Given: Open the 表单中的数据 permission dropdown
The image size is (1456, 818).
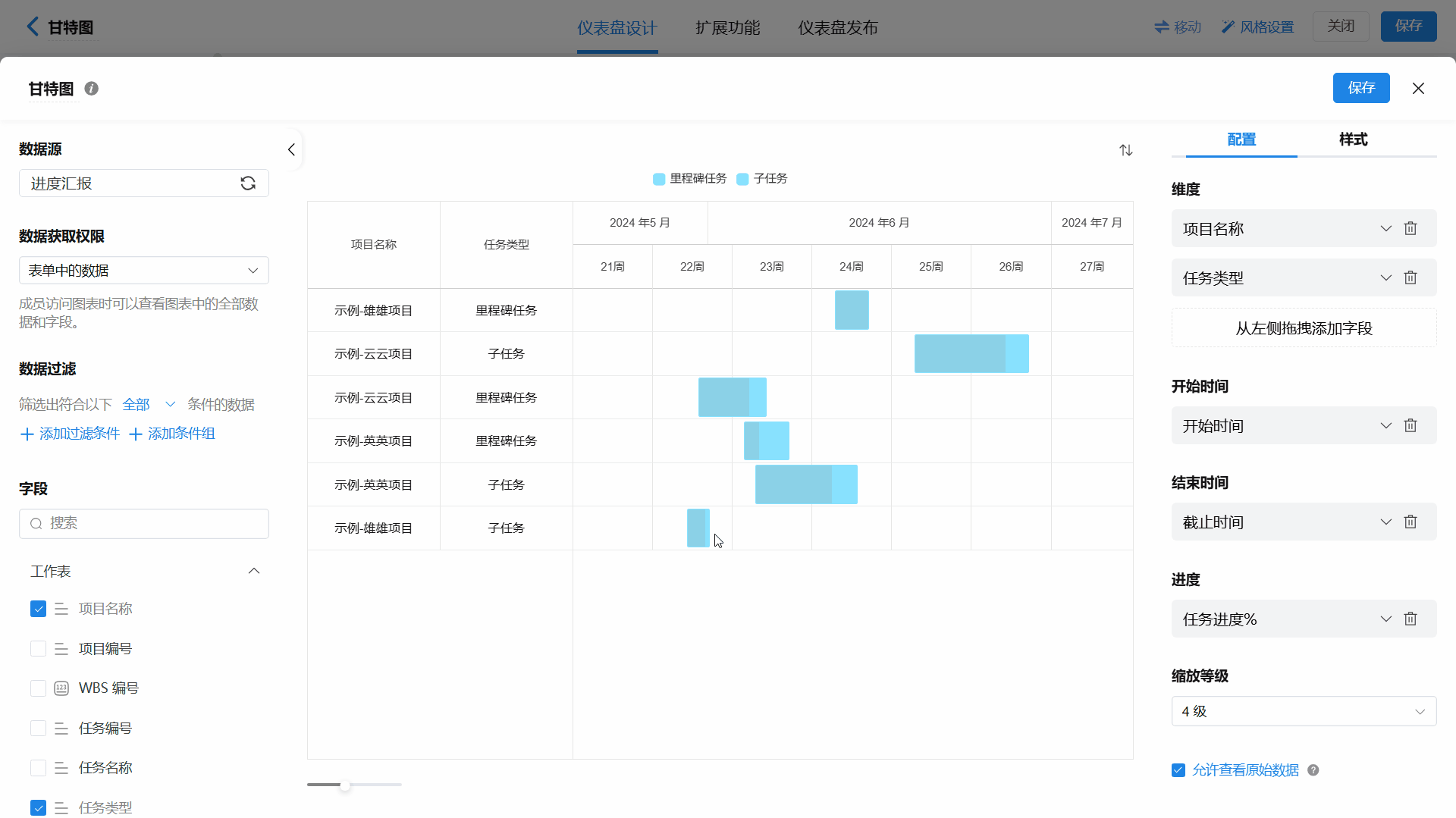Looking at the screenshot, I should pos(144,271).
